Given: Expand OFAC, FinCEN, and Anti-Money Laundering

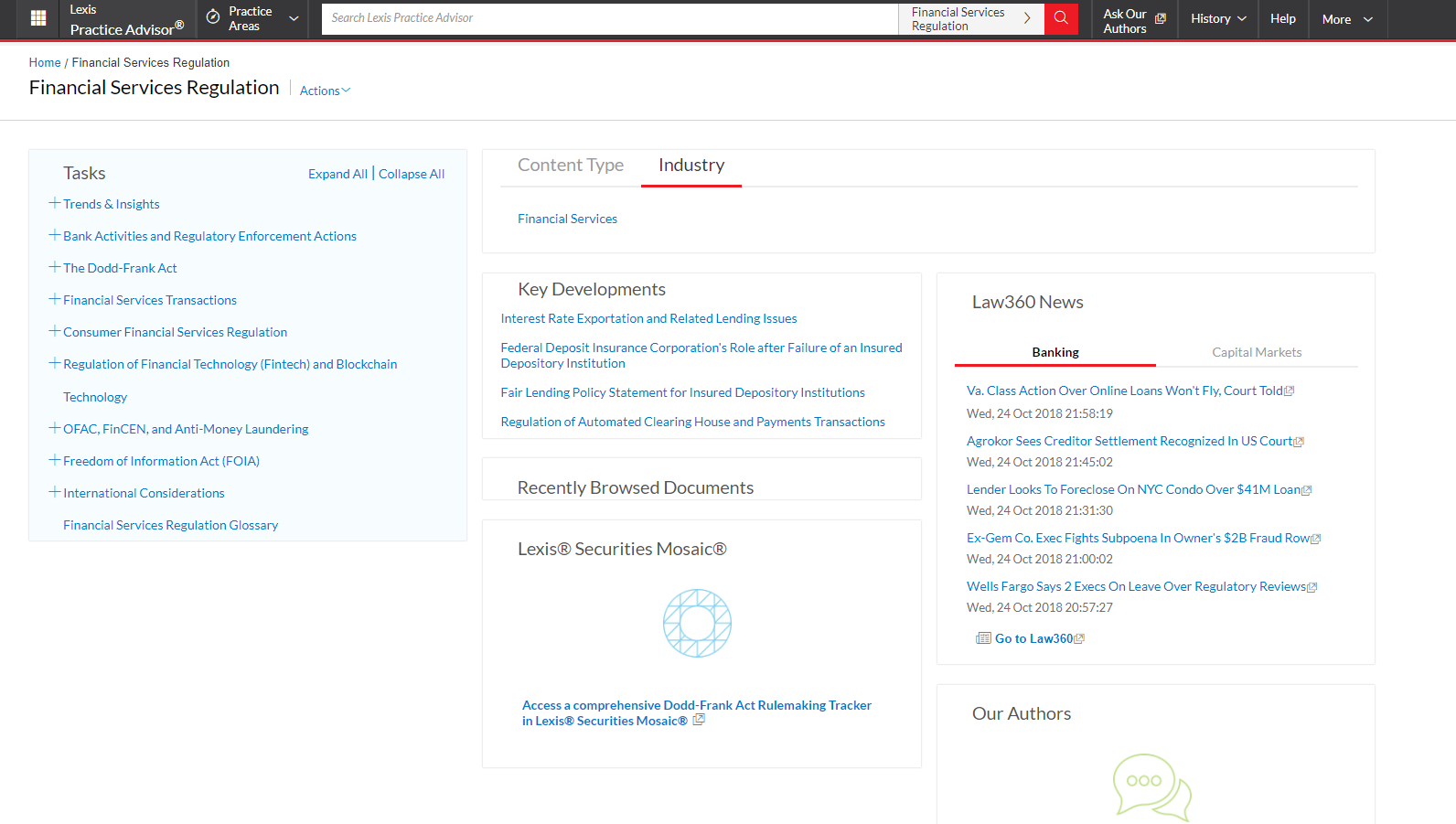Looking at the screenshot, I should click(55, 428).
